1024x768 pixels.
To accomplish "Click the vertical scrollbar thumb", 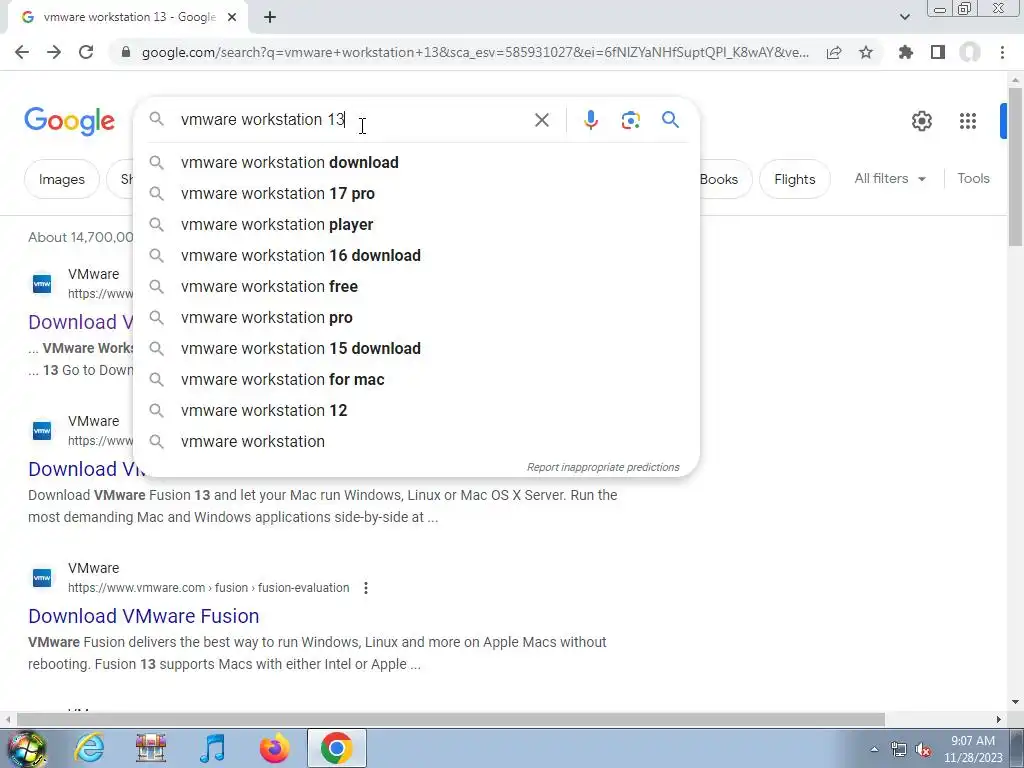I will pos(1015,167).
